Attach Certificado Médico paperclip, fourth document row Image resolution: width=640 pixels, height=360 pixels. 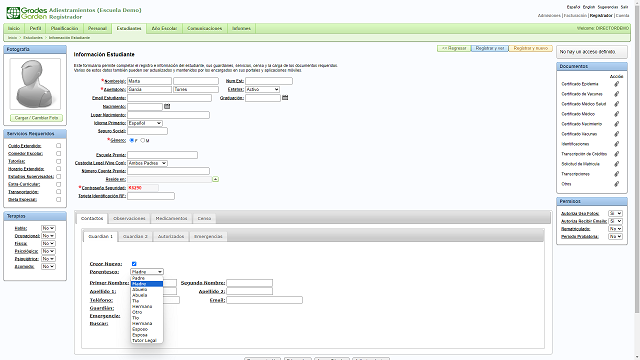[616, 114]
